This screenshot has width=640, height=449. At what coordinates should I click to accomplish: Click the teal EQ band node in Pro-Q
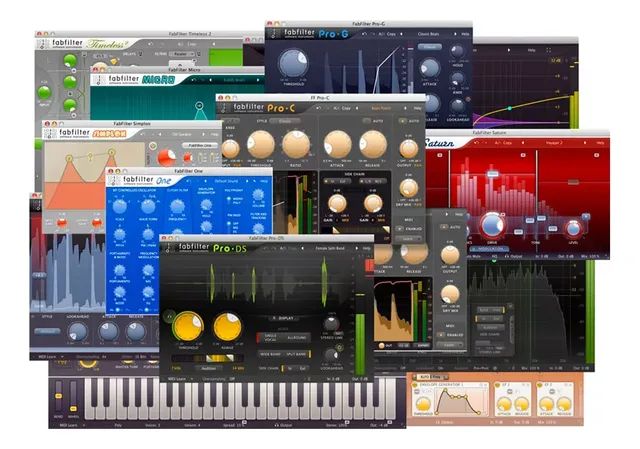pos(509,108)
